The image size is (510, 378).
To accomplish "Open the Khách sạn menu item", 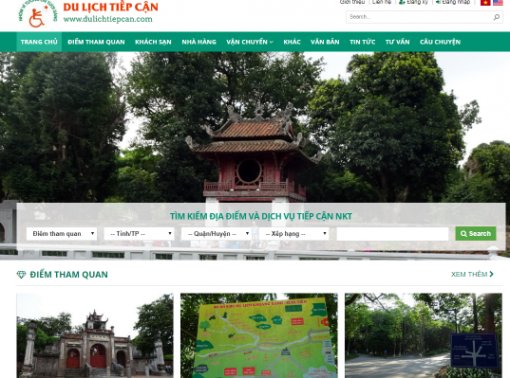I will (x=153, y=42).
